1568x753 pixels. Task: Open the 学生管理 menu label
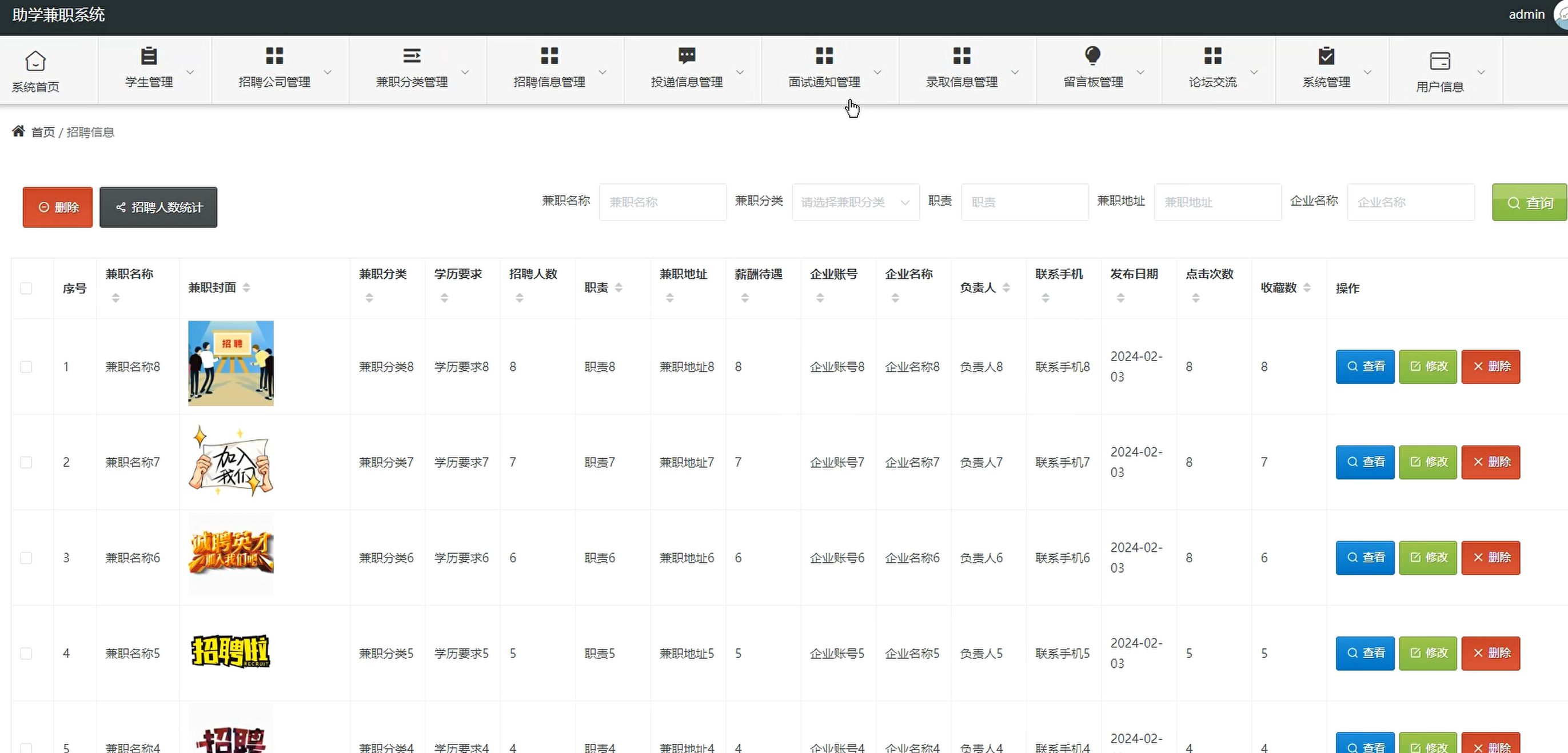pyautogui.click(x=149, y=82)
